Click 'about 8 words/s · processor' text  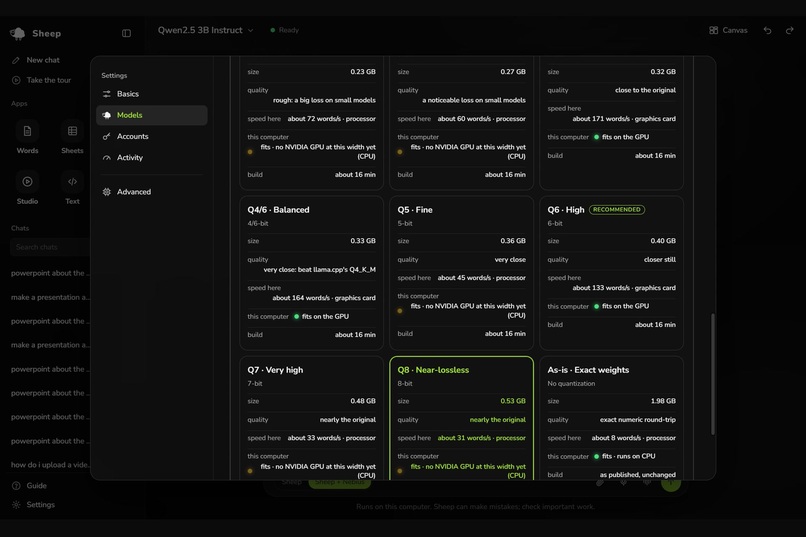pyautogui.click(x=634, y=438)
